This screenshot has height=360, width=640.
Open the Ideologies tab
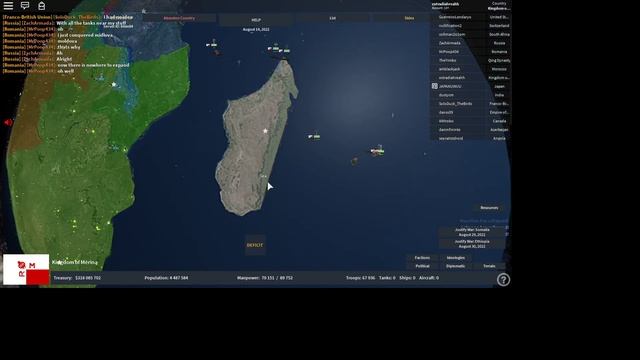[x=456, y=258]
